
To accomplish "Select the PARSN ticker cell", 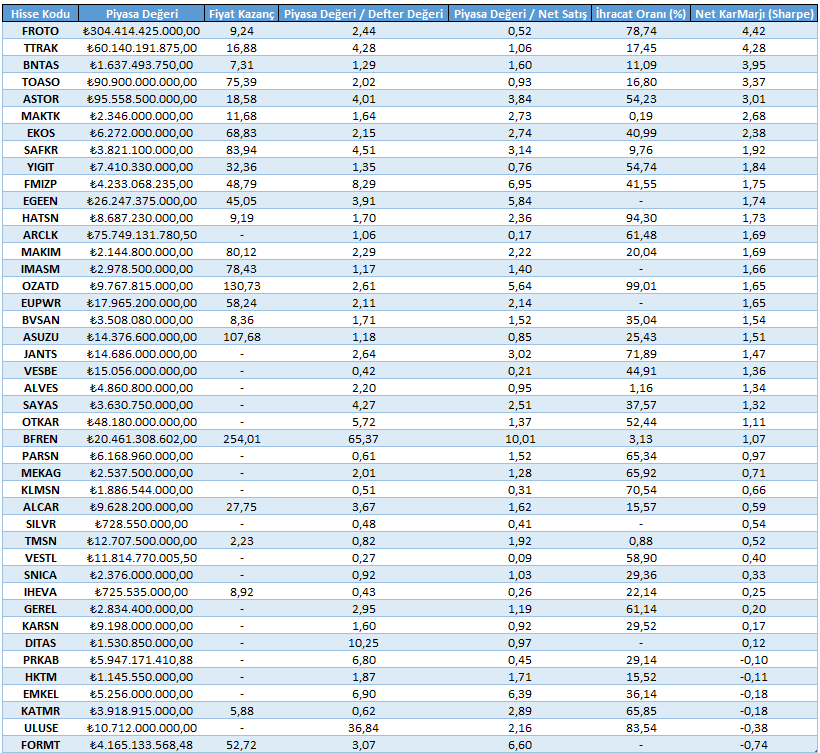I will [x=40, y=456].
